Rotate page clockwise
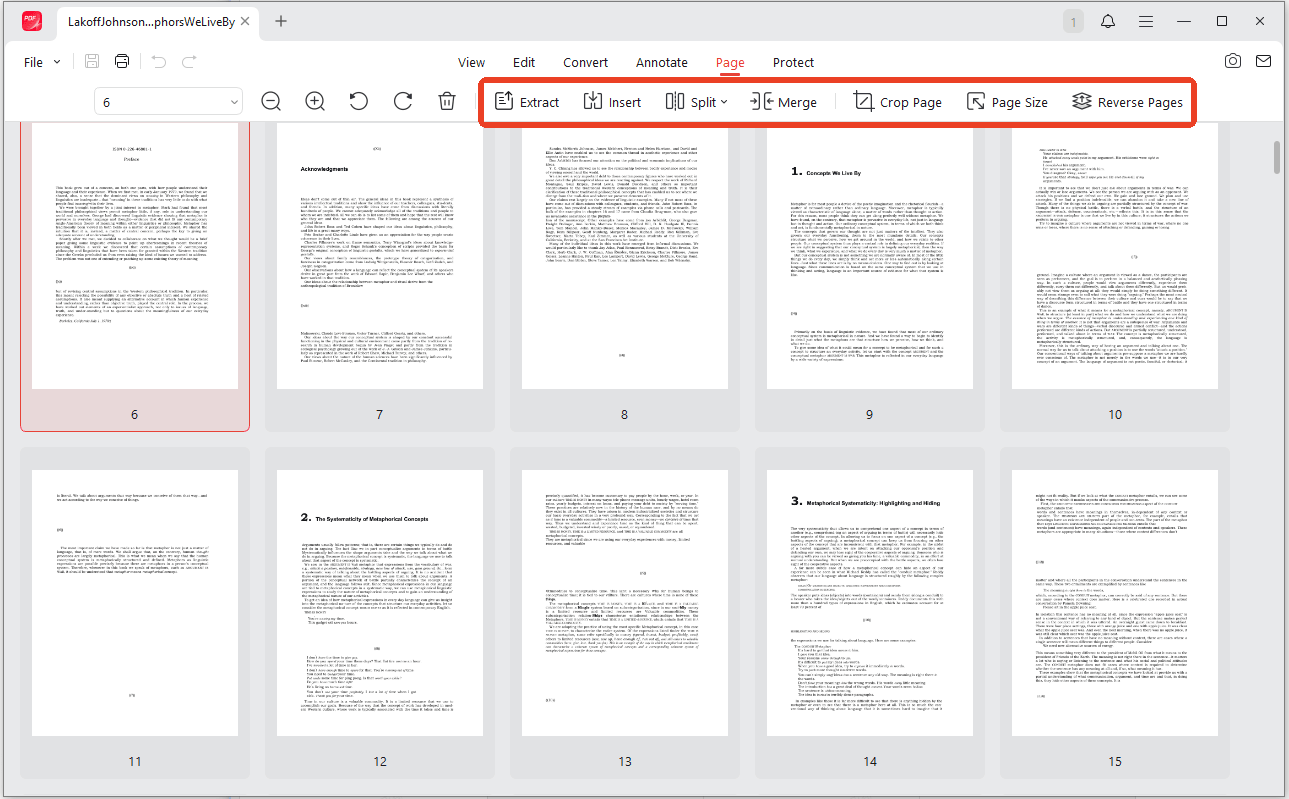1289x799 pixels. point(403,101)
